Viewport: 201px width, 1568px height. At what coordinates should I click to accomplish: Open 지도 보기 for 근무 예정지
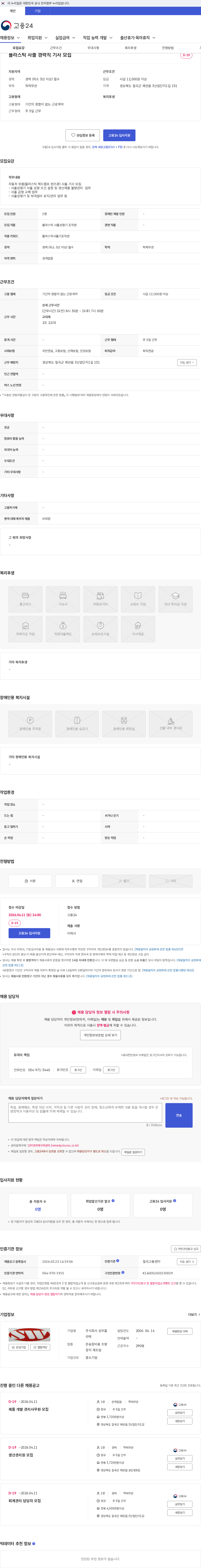(x=187, y=362)
